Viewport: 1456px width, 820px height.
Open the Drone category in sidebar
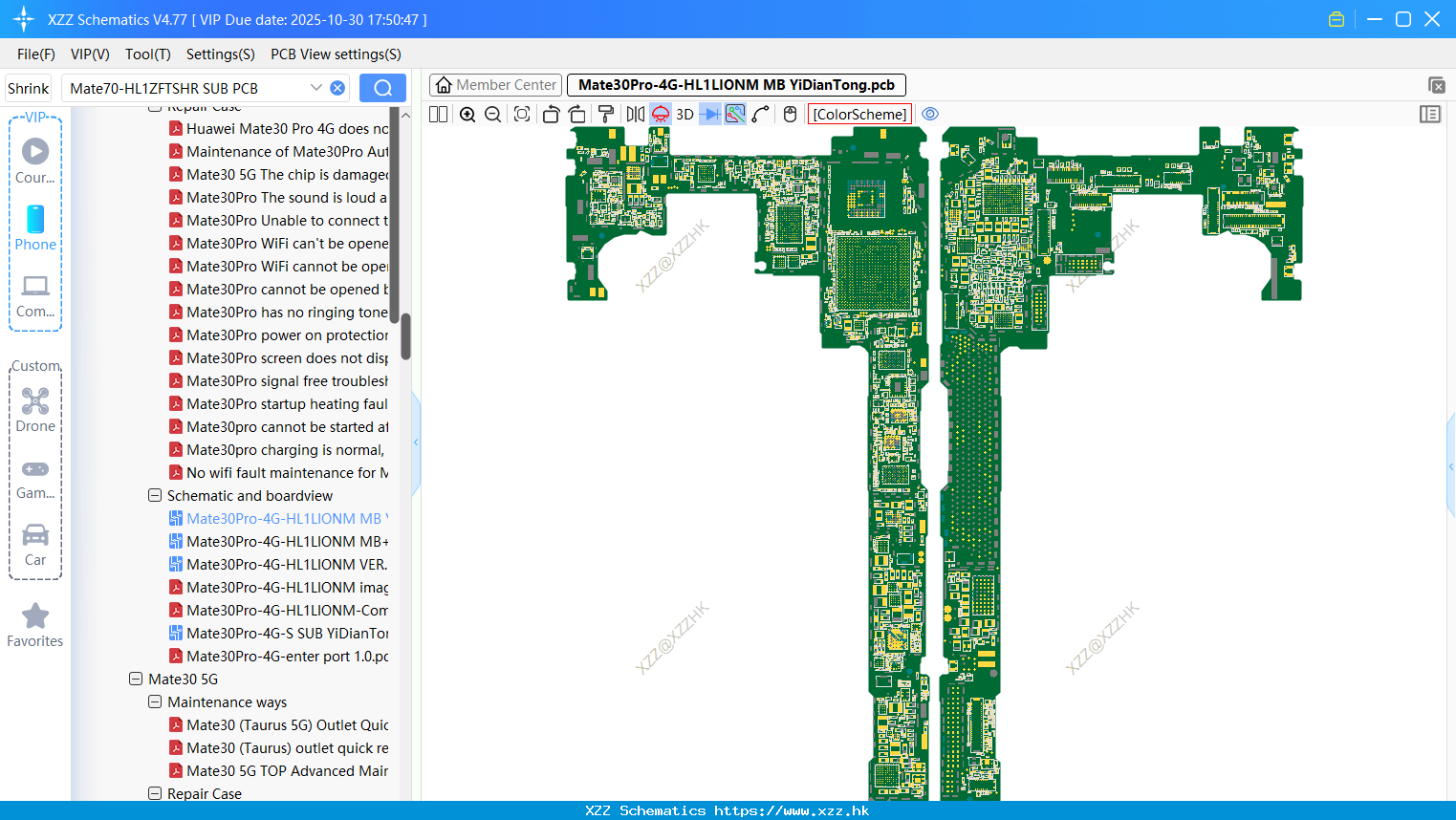(35, 410)
